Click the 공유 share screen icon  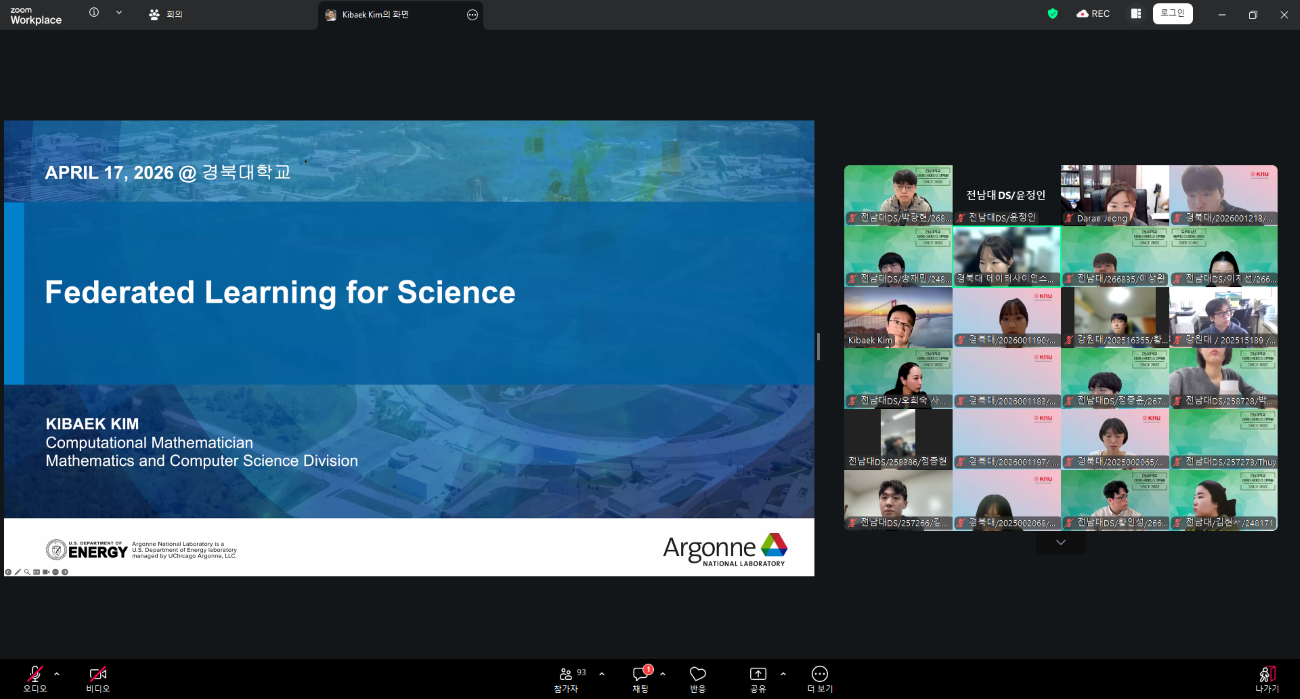[x=758, y=678]
